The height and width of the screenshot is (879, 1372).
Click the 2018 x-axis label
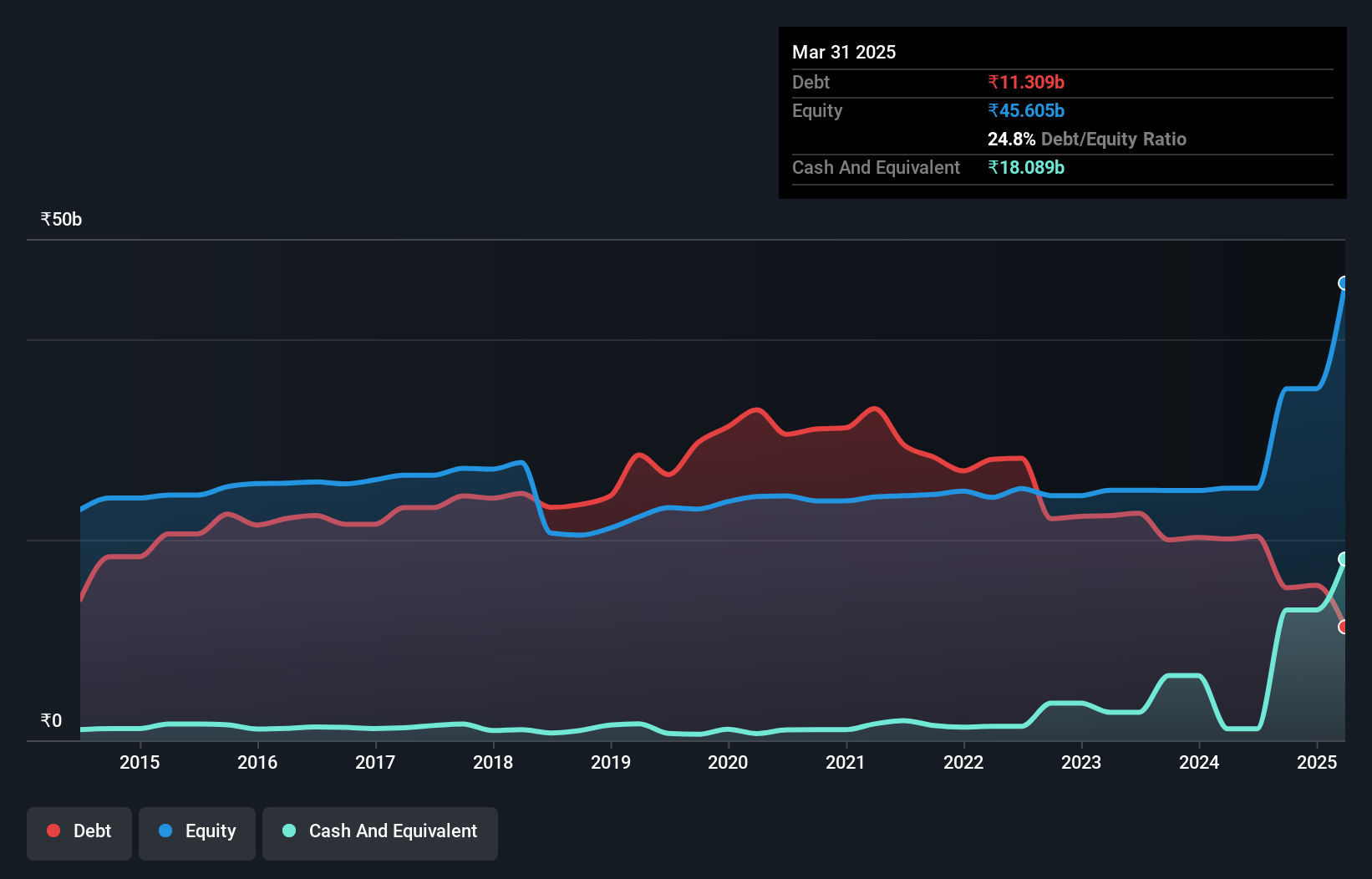click(x=493, y=762)
